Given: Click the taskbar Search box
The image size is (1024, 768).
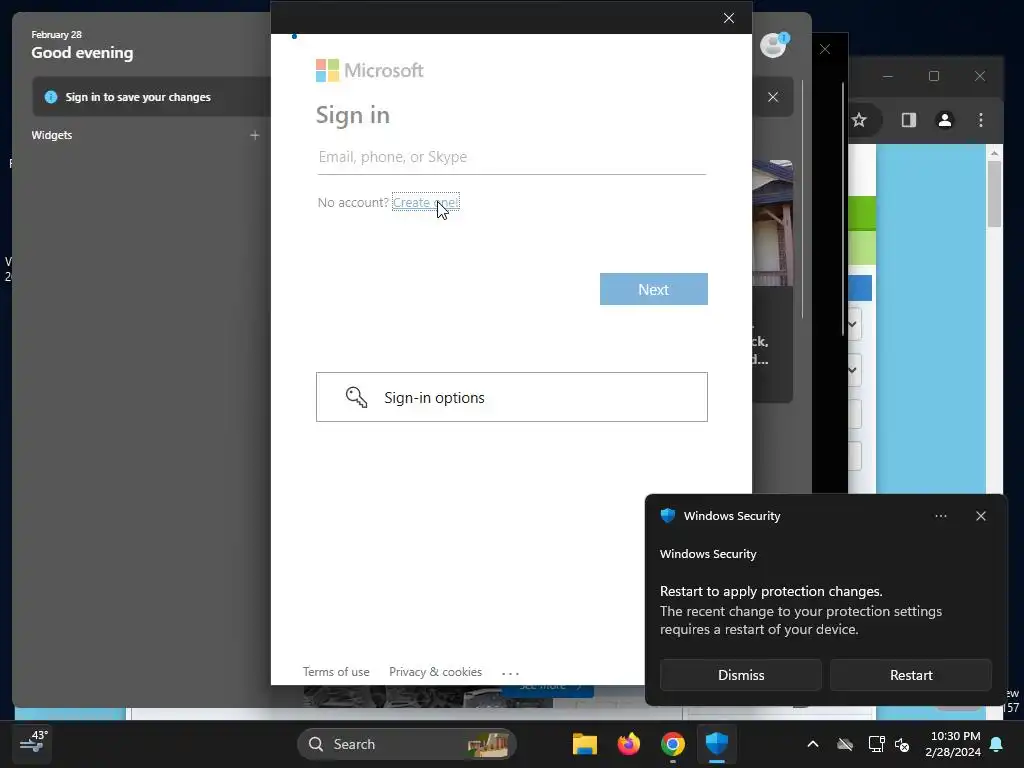Looking at the screenshot, I should pyautogui.click(x=407, y=744).
